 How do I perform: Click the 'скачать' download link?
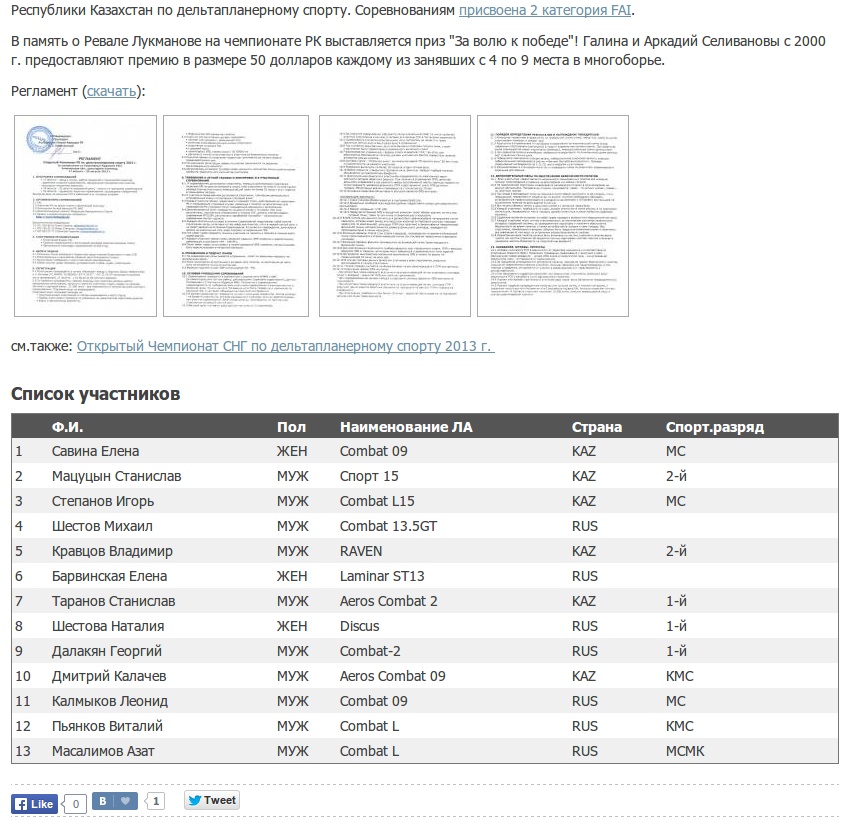pos(111,91)
